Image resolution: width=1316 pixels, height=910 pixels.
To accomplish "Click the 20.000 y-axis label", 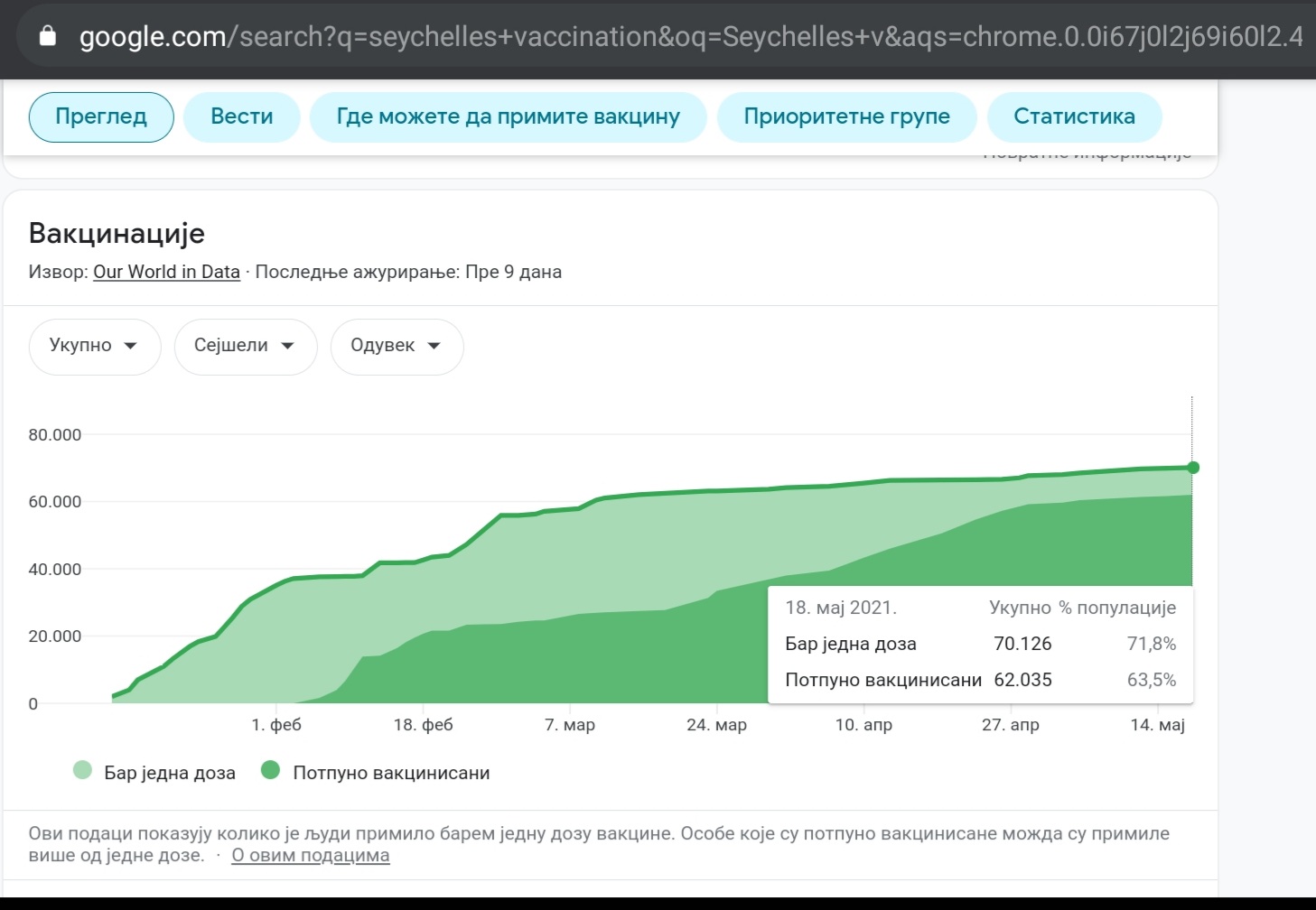I will click(55, 636).
